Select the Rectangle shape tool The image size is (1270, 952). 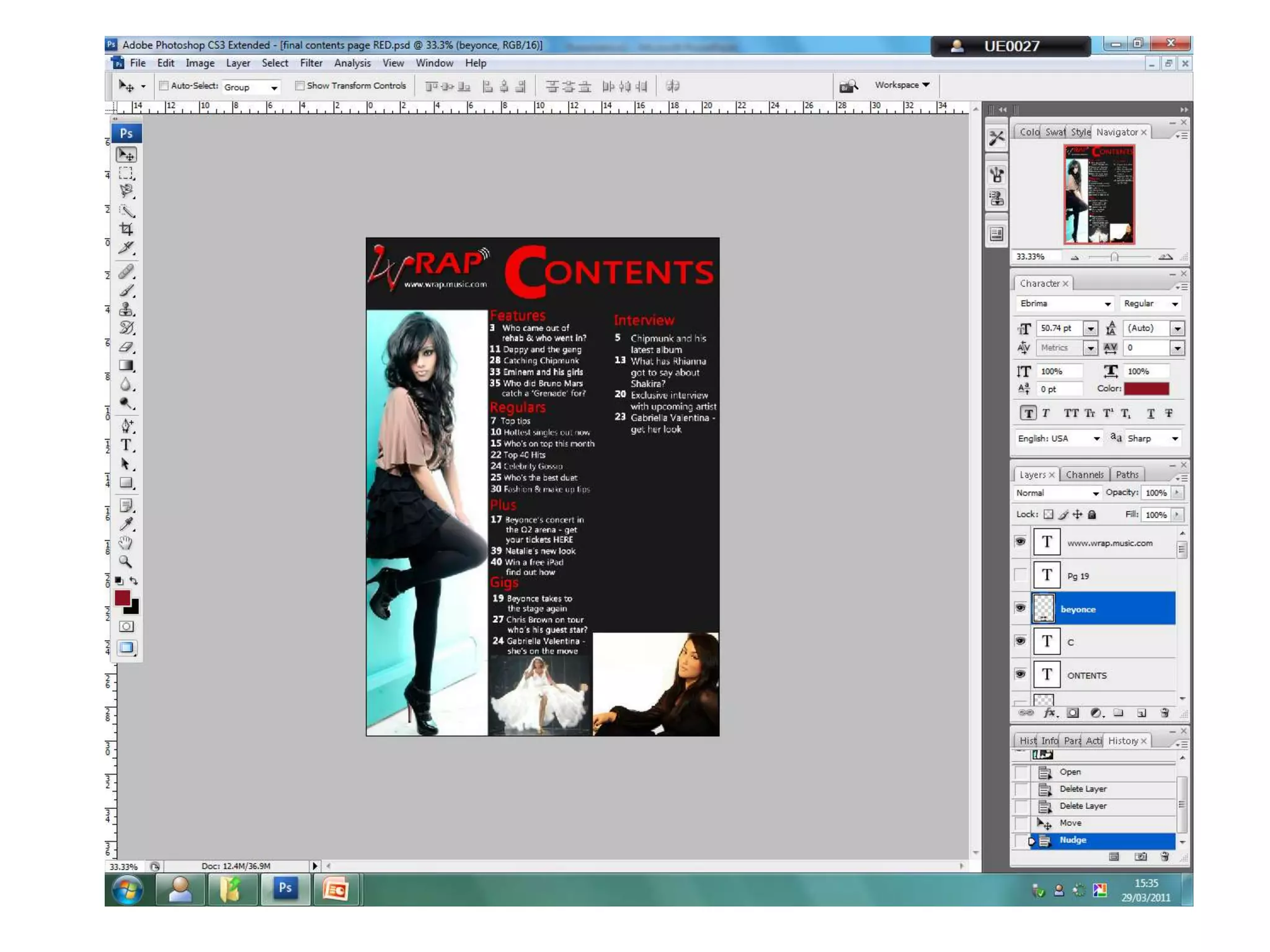click(127, 483)
